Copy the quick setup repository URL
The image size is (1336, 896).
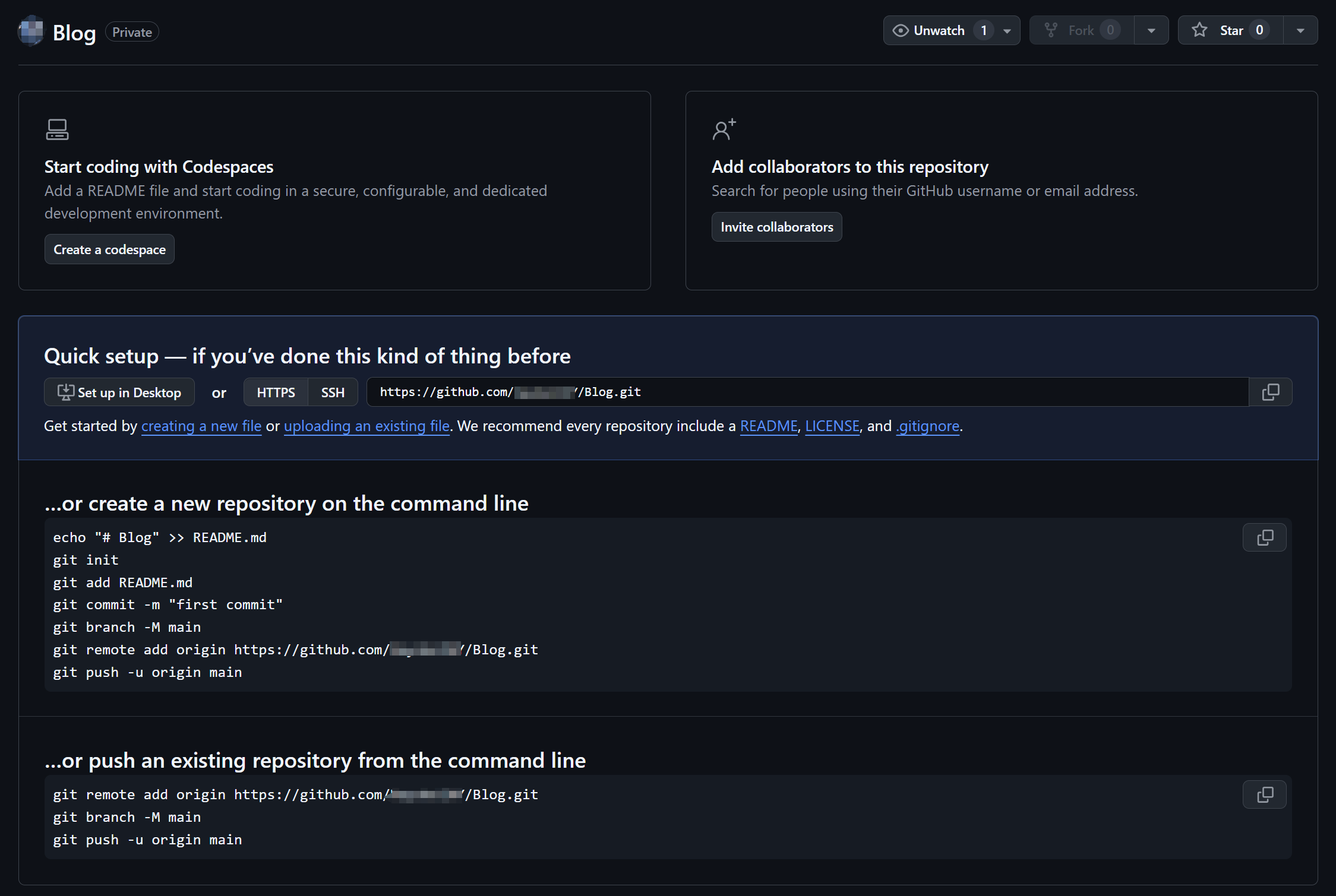pos(1270,392)
